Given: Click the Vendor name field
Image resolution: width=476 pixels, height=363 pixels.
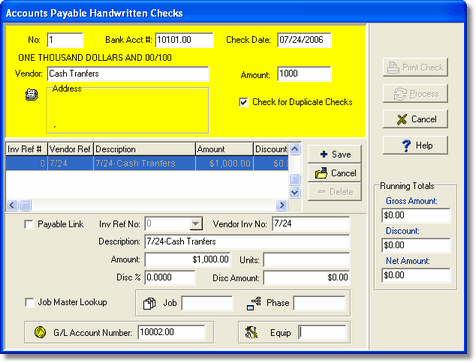Looking at the screenshot, I should pos(128,74).
